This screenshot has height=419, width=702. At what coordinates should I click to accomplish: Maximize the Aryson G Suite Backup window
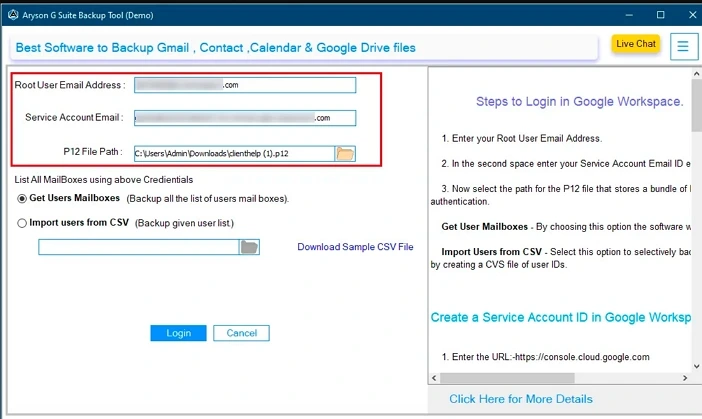pyautogui.click(x=660, y=15)
